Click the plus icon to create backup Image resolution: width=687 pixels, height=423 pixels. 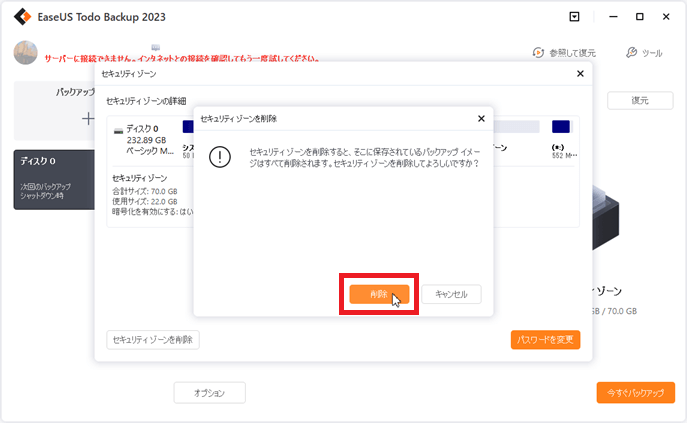coord(88,119)
